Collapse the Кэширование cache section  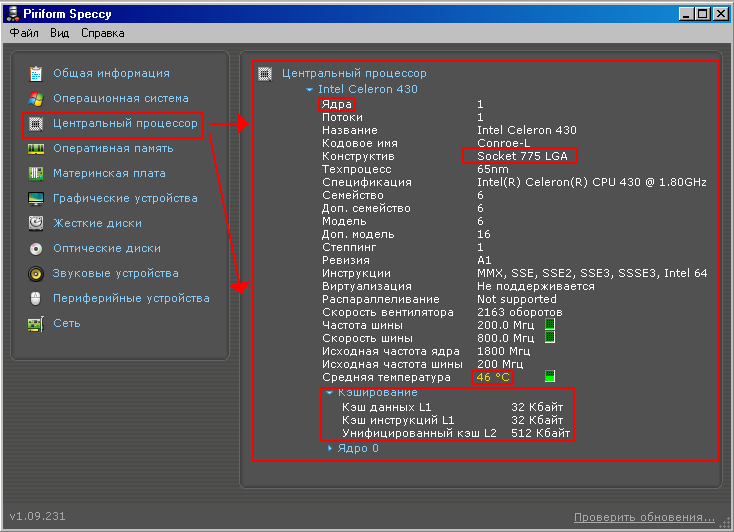coord(329,392)
